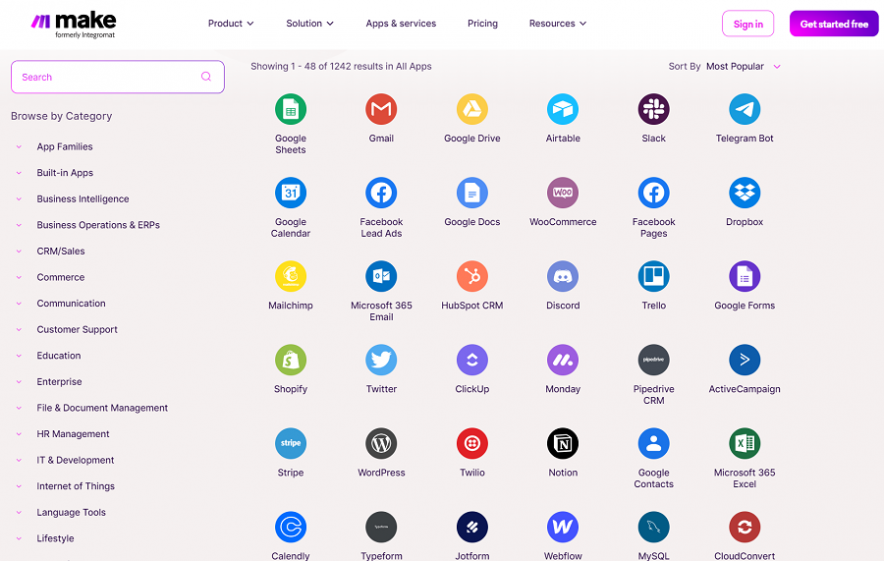Screen dimensions: 884x561
Task: Open the Stripe icon
Action: coord(290,443)
